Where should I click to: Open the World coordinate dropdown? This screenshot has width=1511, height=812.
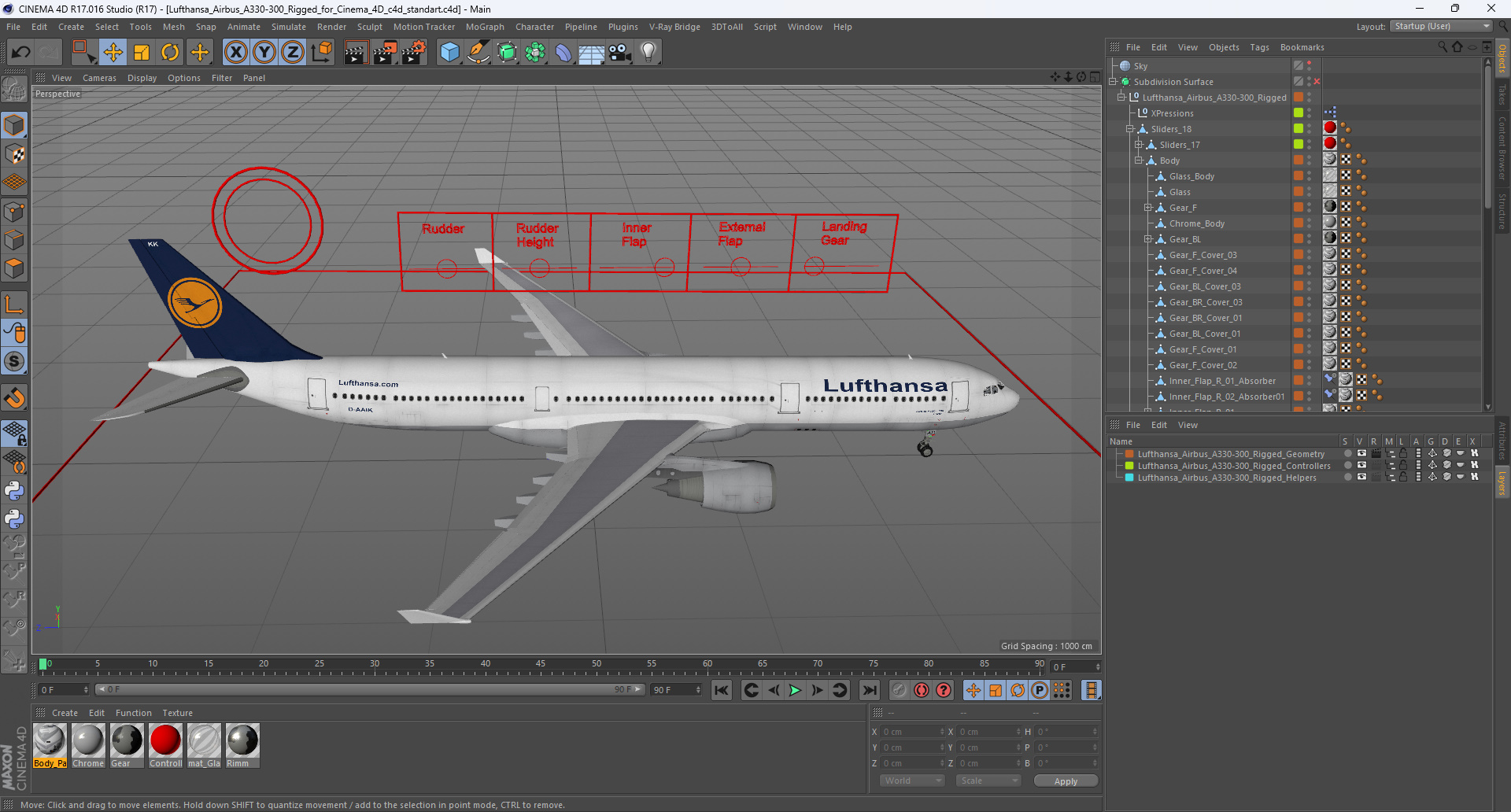pos(912,781)
